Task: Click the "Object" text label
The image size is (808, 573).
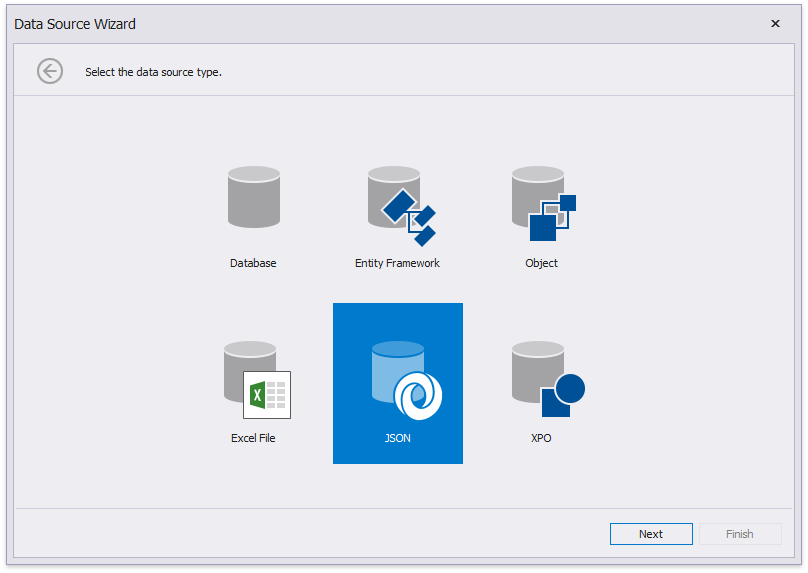Action: 541,263
